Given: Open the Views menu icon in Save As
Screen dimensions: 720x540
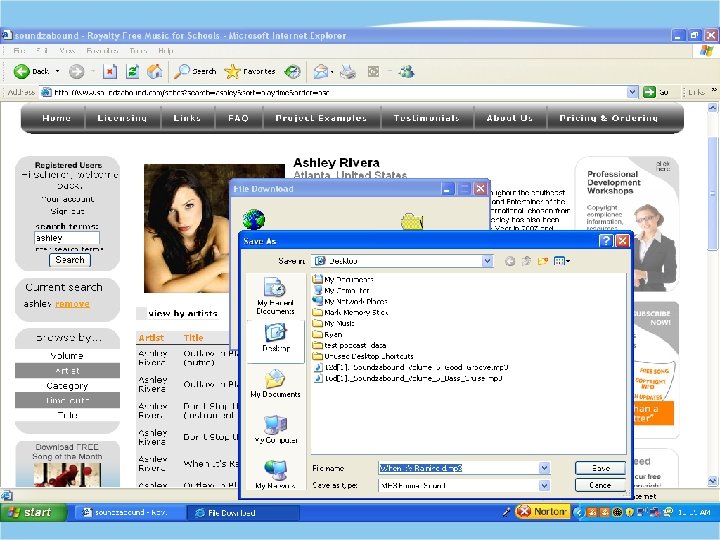Looking at the screenshot, I should point(562,261).
